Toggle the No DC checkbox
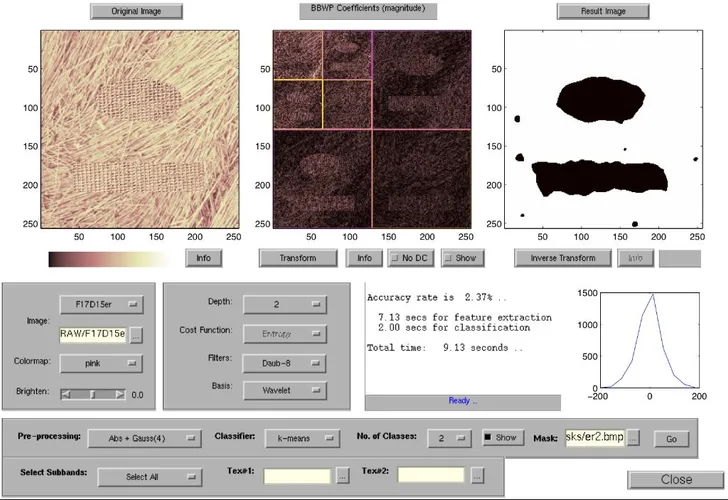This screenshot has width=728, height=500. 410,258
